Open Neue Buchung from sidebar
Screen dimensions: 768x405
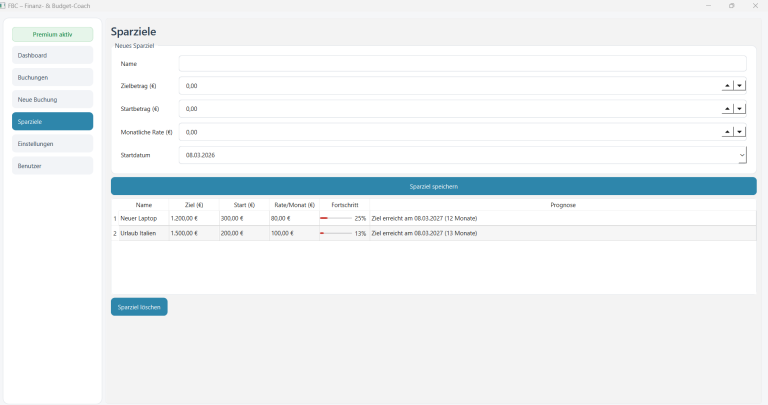[x=52, y=99]
